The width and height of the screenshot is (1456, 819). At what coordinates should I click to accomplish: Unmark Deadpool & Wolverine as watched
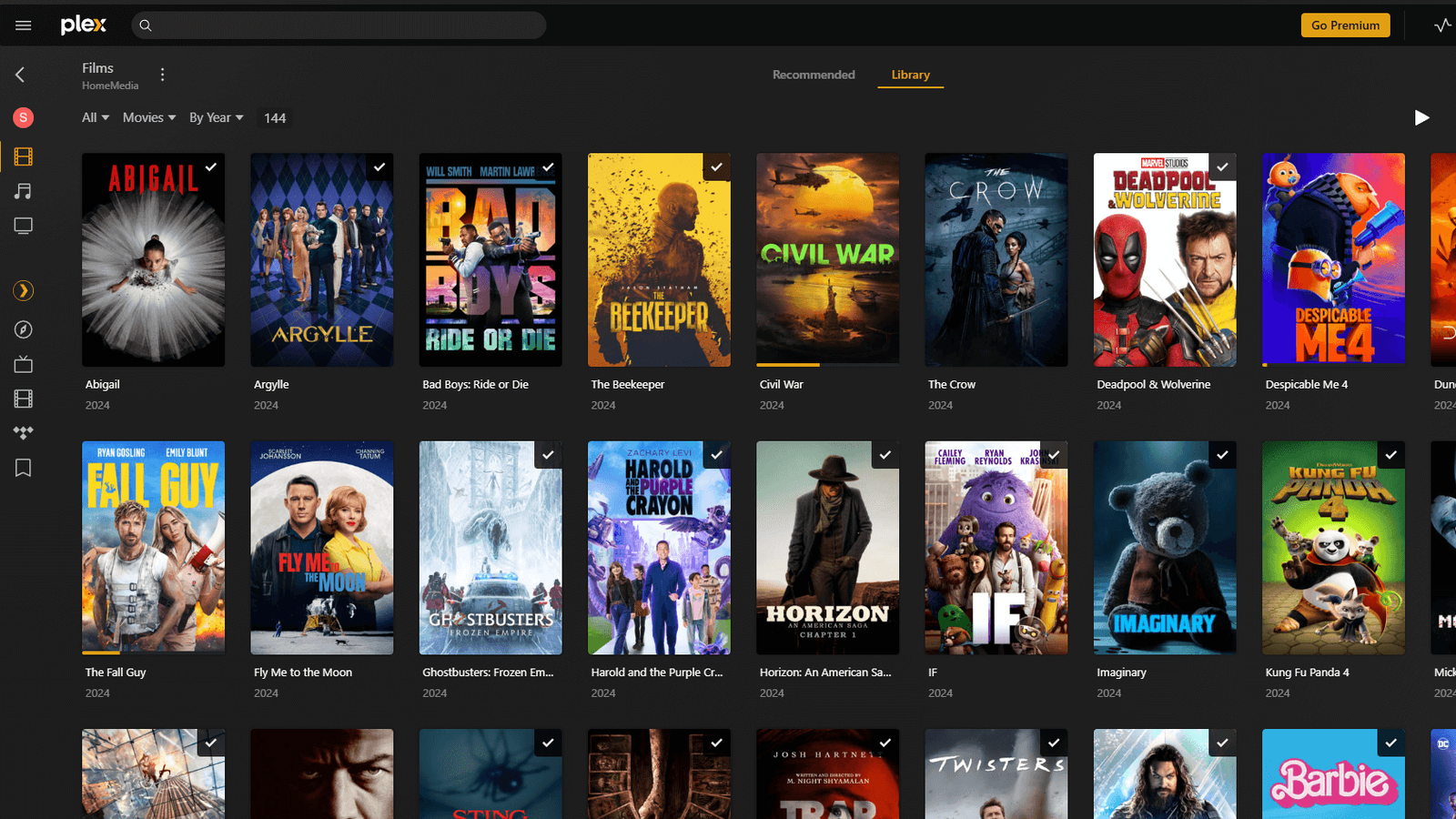pyautogui.click(x=1222, y=167)
